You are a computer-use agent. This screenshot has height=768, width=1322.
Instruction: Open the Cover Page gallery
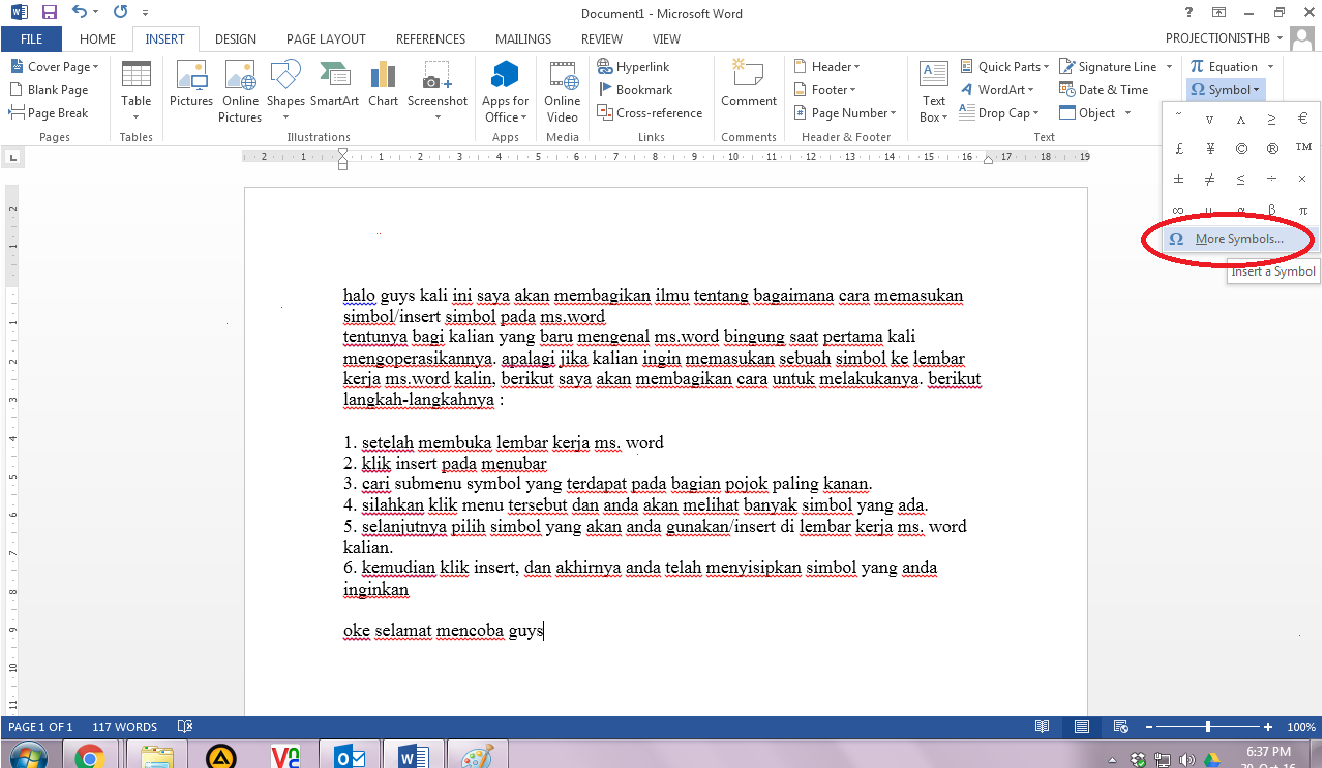click(55, 66)
